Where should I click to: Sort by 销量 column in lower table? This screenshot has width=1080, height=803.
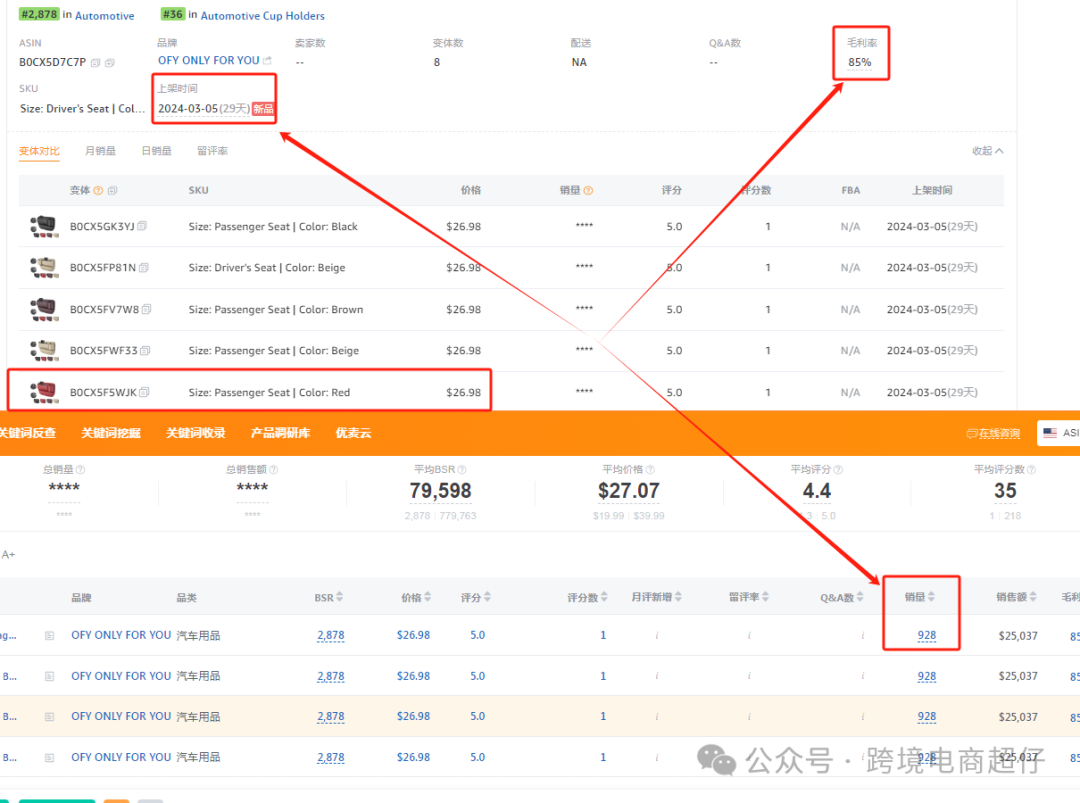(931, 597)
